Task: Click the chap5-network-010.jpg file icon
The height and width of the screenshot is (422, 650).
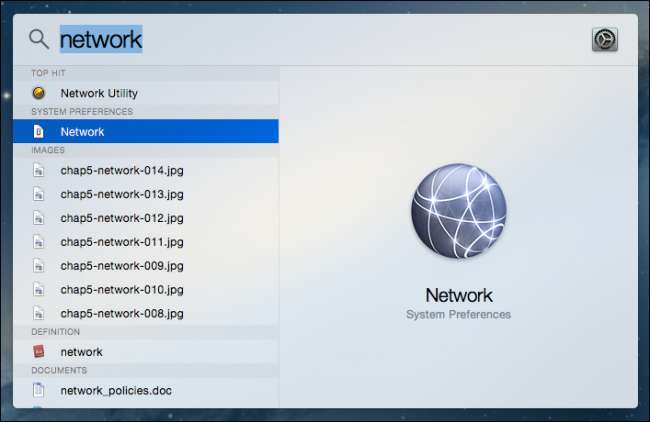Action: pyautogui.click(x=39, y=289)
